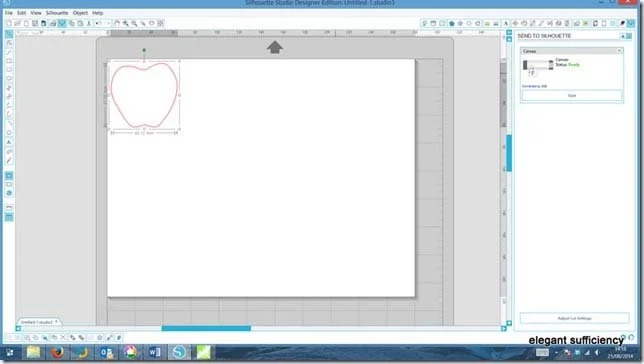Open the File menu
The image size is (644, 364).
coord(9,13)
